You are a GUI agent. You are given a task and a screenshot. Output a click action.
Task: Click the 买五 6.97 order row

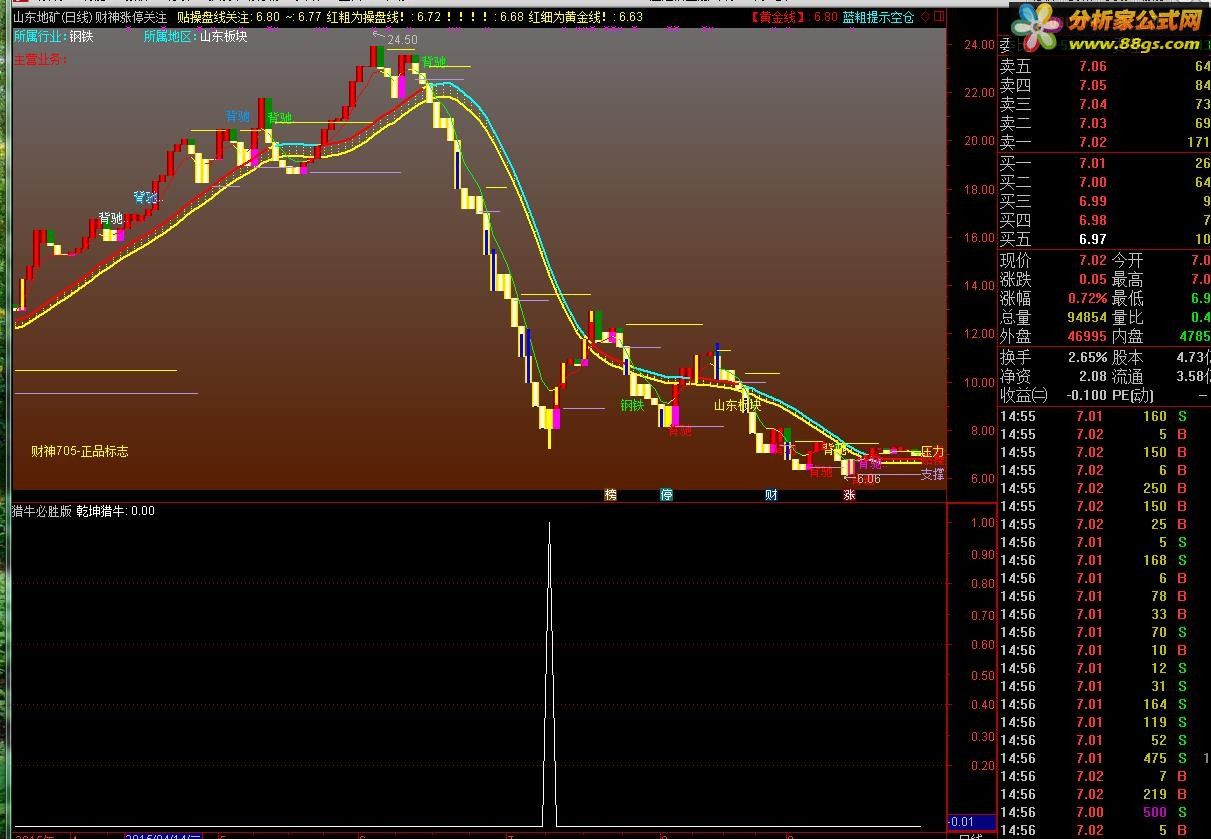click(1104, 239)
